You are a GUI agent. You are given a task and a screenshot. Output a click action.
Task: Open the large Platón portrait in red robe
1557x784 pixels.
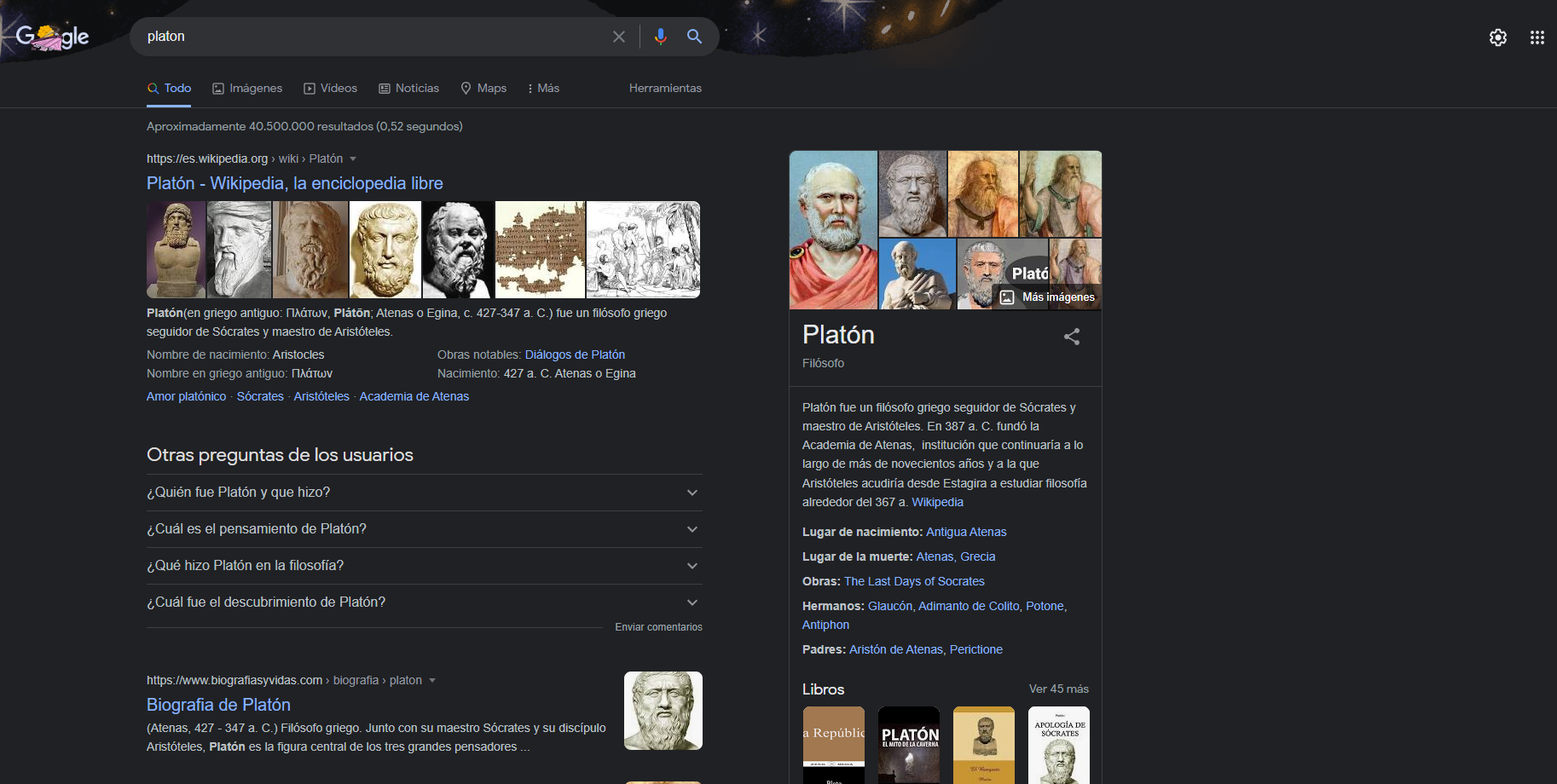click(x=833, y=230)
